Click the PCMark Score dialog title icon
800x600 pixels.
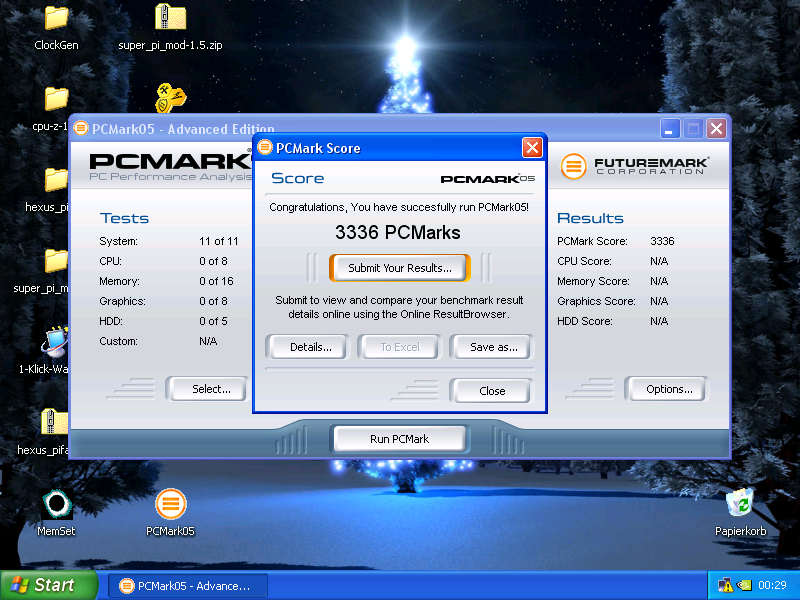click(265, 147)
